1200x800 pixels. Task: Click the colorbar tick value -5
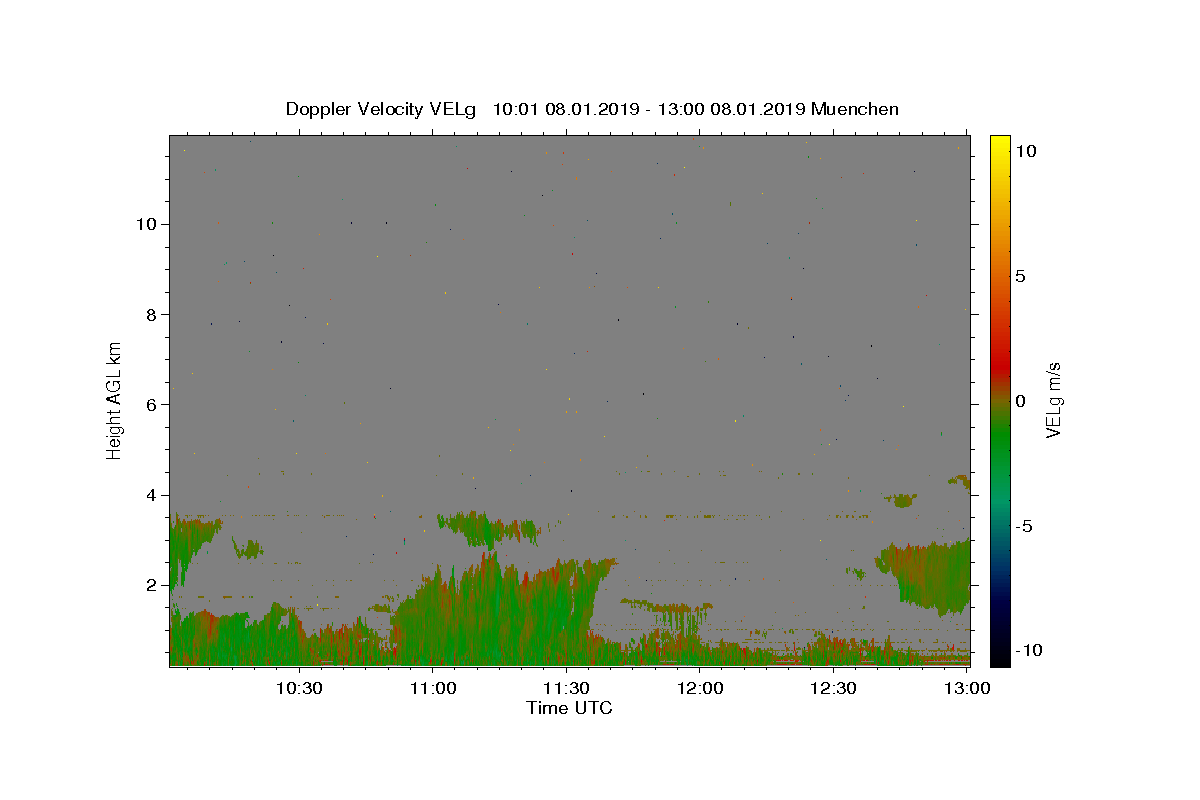(x=1023, y=526)
